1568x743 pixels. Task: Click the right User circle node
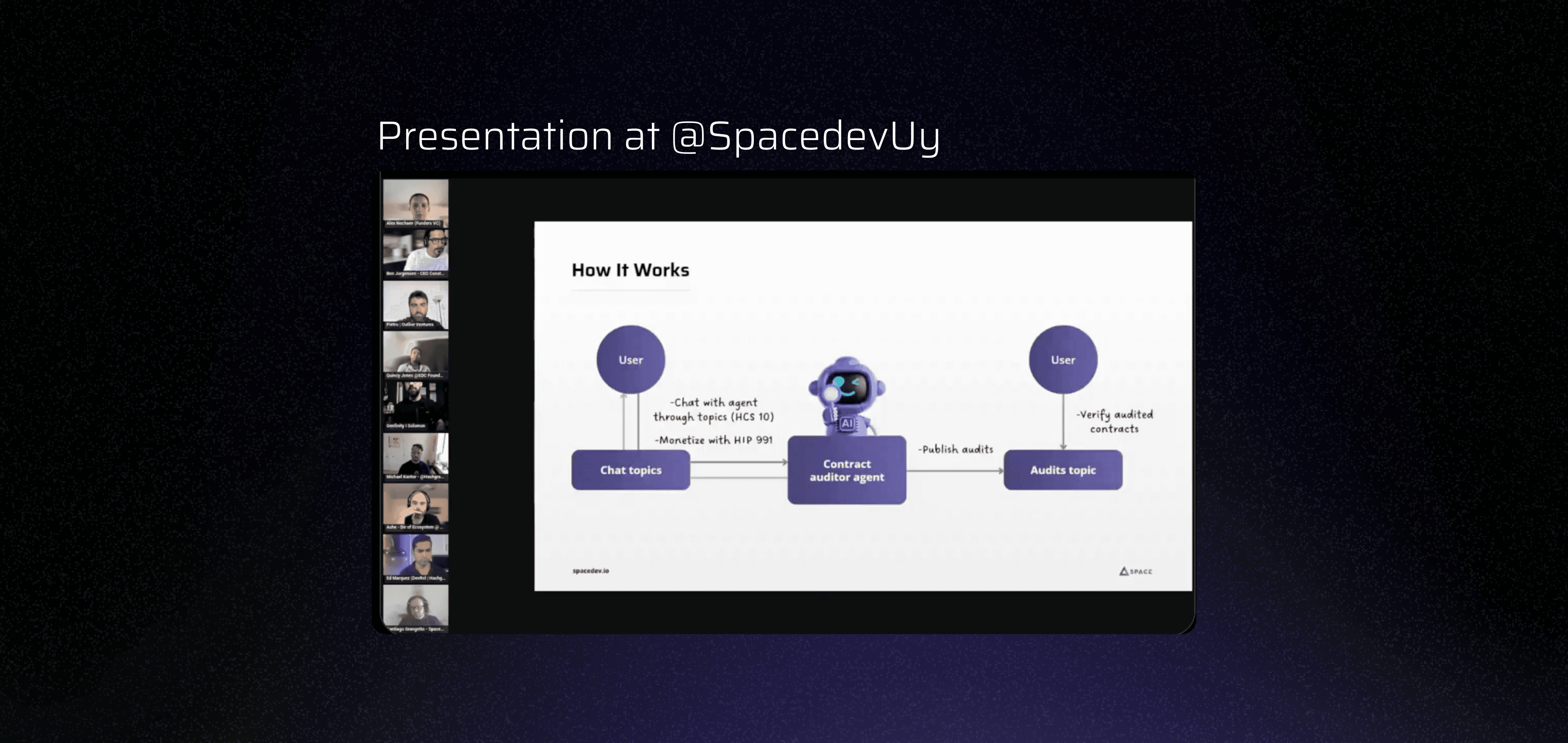click(1063, 360)
